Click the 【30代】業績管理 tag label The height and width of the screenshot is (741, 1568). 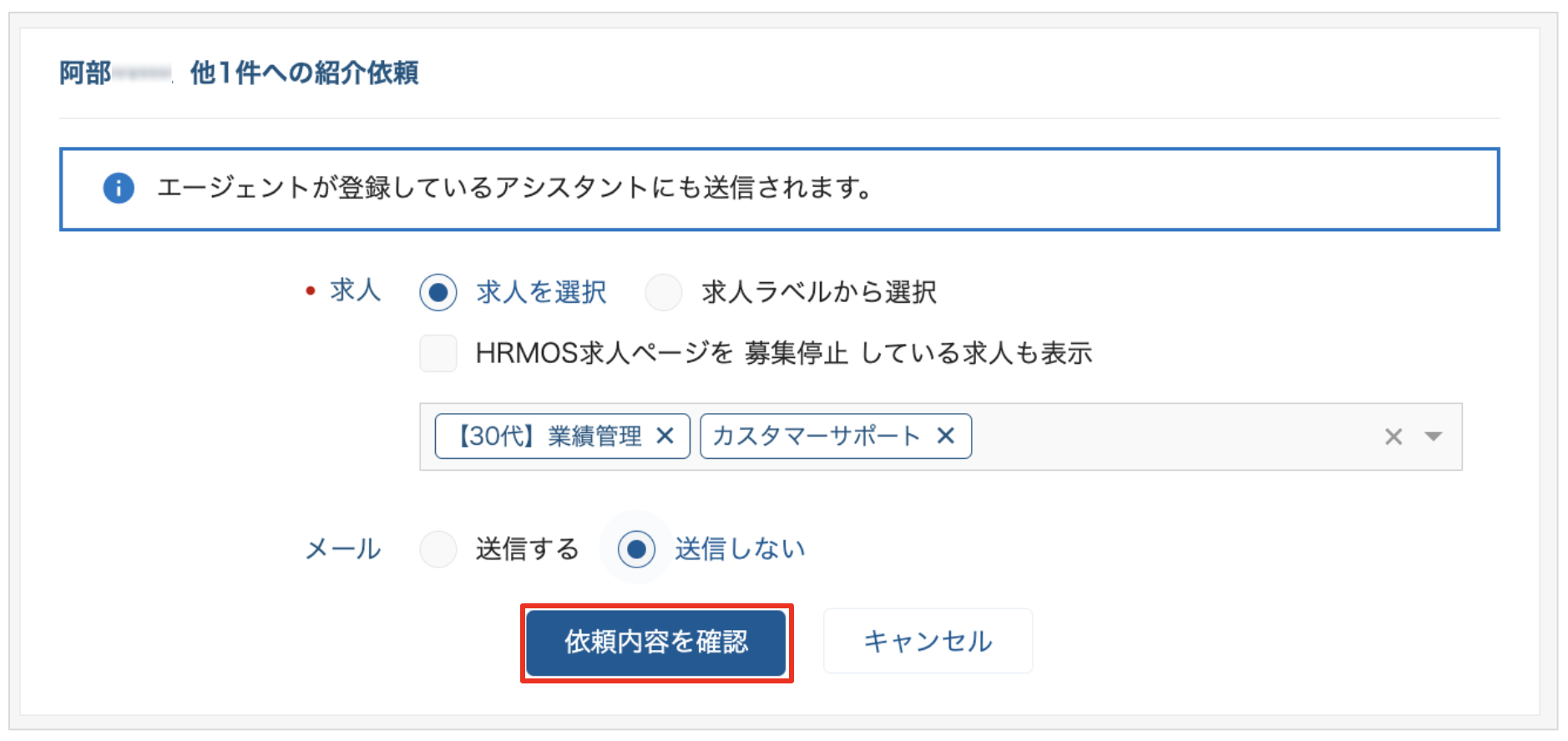click(x=549, y=436)
